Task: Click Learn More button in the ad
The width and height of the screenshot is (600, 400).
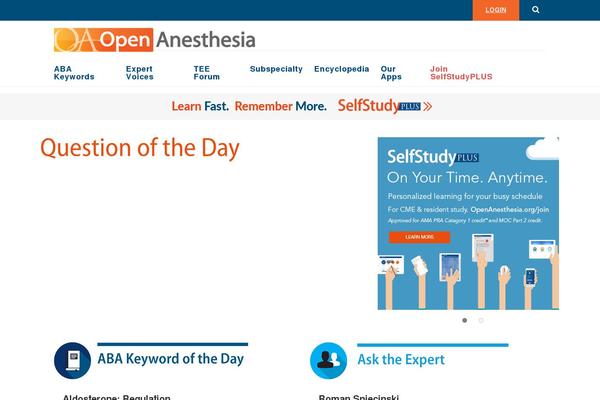Action: [x=420, y=237]
